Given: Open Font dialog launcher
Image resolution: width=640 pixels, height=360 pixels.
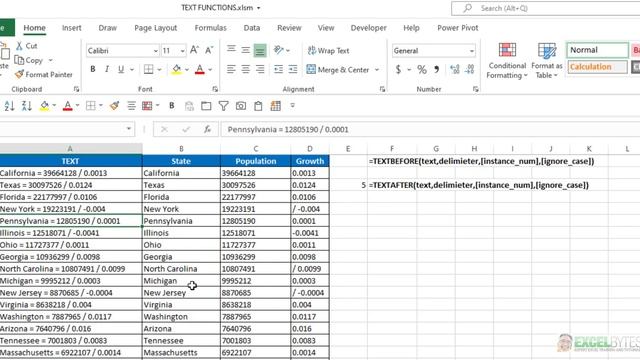Looking at the screenshot, I should [x=215, y=89].
